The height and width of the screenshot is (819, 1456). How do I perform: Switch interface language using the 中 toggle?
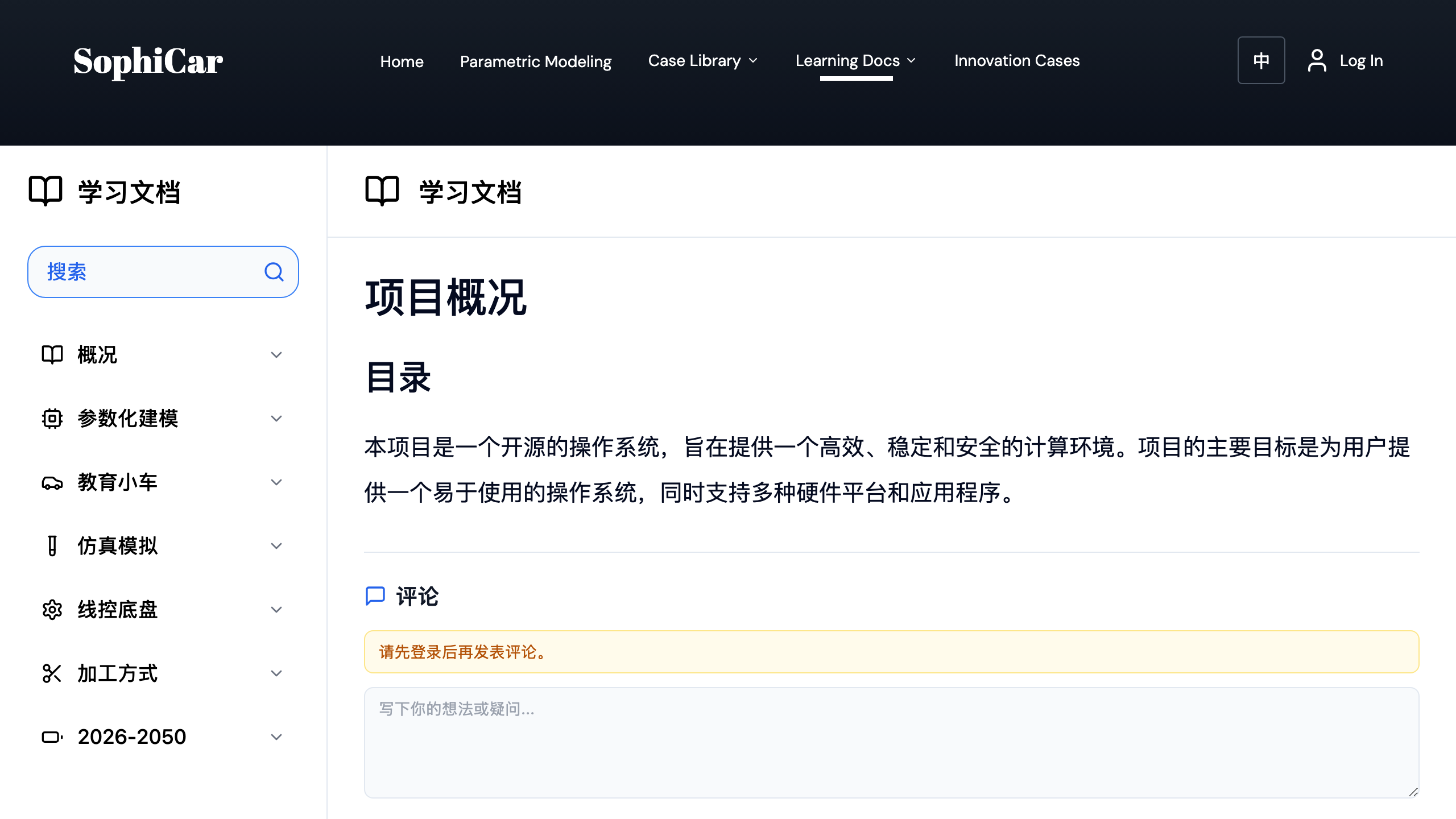pos(1261,60)
